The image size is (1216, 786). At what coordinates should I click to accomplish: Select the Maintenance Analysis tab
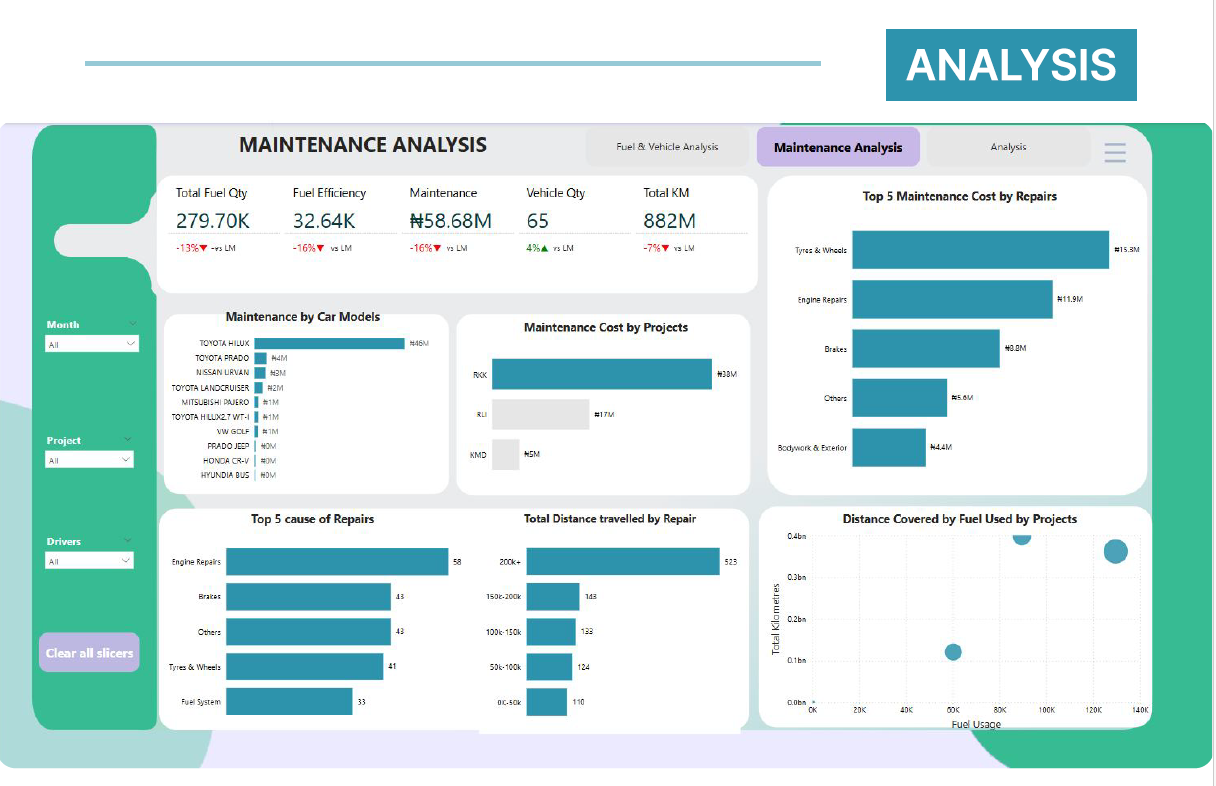tap(838, 147)
